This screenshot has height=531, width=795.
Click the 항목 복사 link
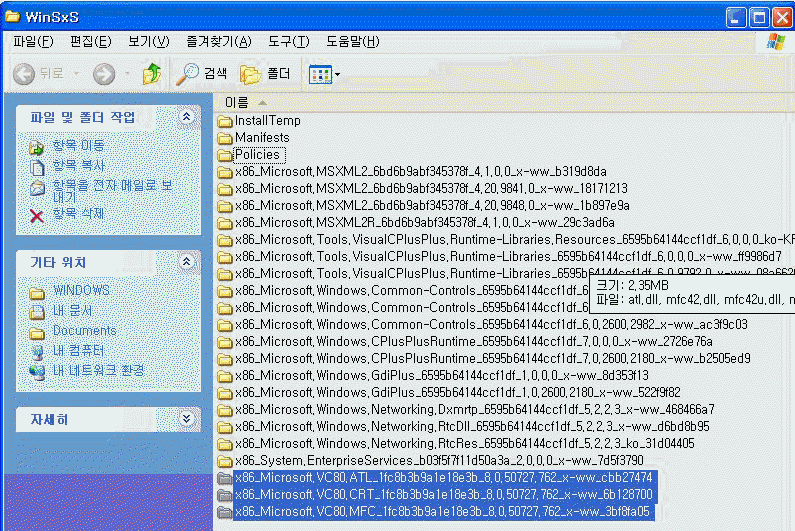79,165
